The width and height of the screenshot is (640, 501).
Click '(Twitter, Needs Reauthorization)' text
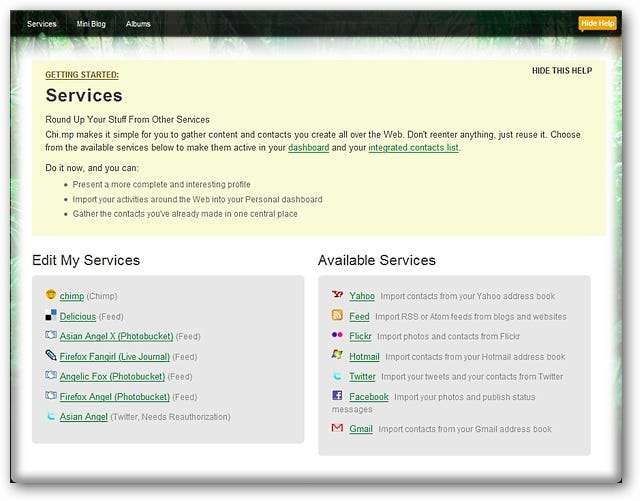pos(171,417)
